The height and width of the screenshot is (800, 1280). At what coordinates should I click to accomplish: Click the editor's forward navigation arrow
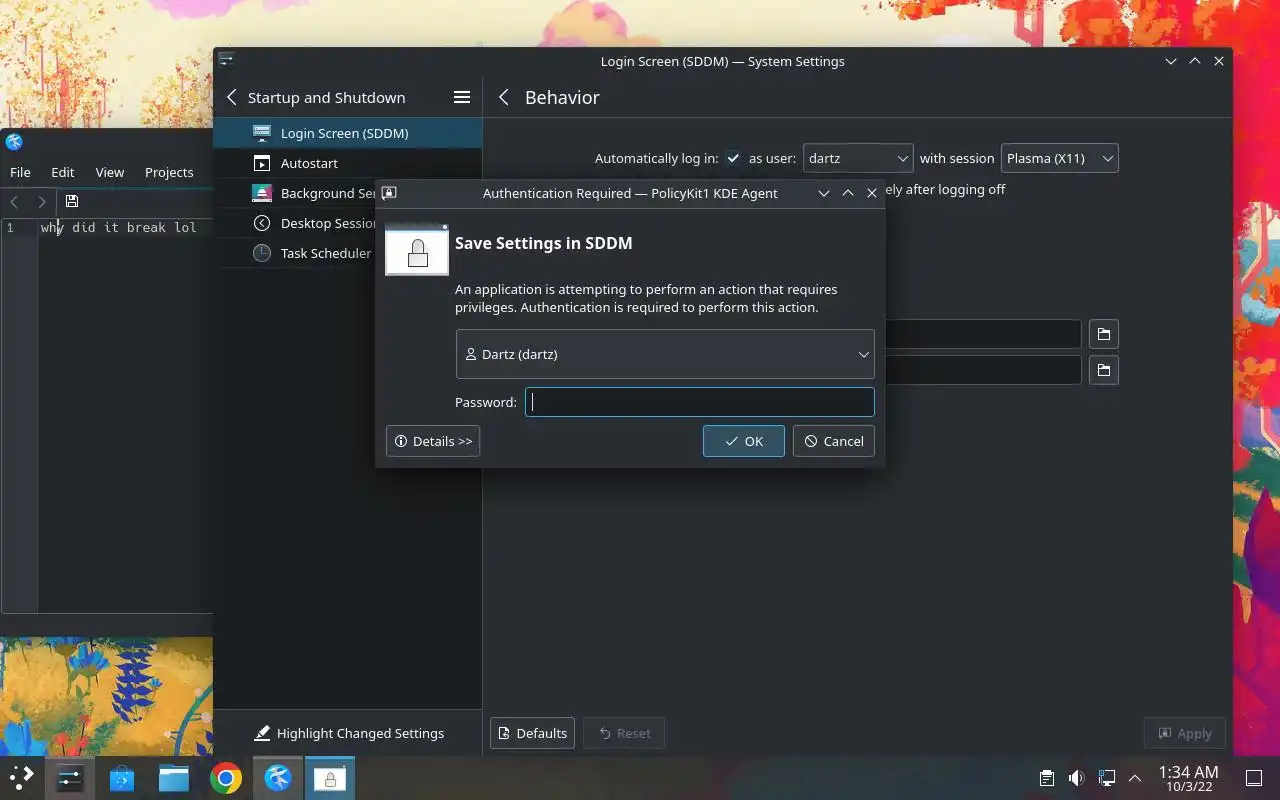pos(42,201)
